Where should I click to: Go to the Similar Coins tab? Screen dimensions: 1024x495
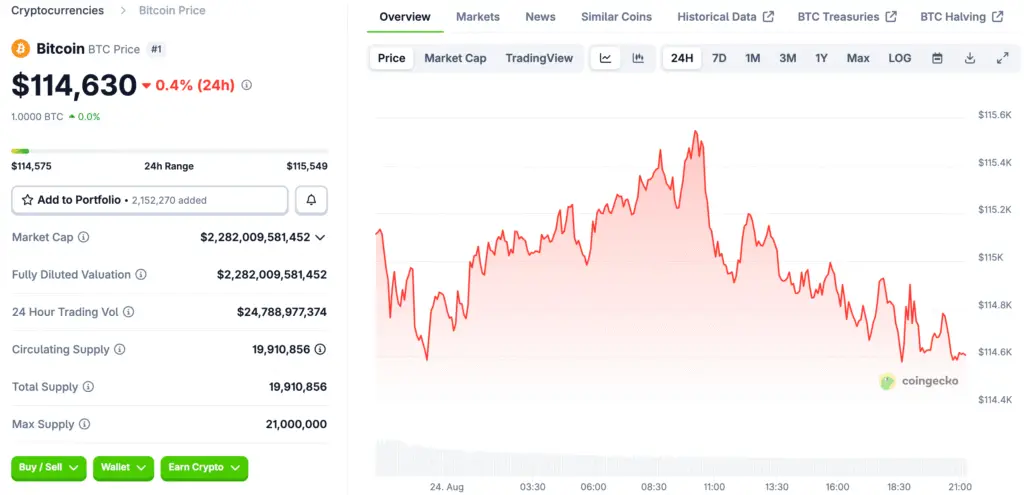pos(616,17)
